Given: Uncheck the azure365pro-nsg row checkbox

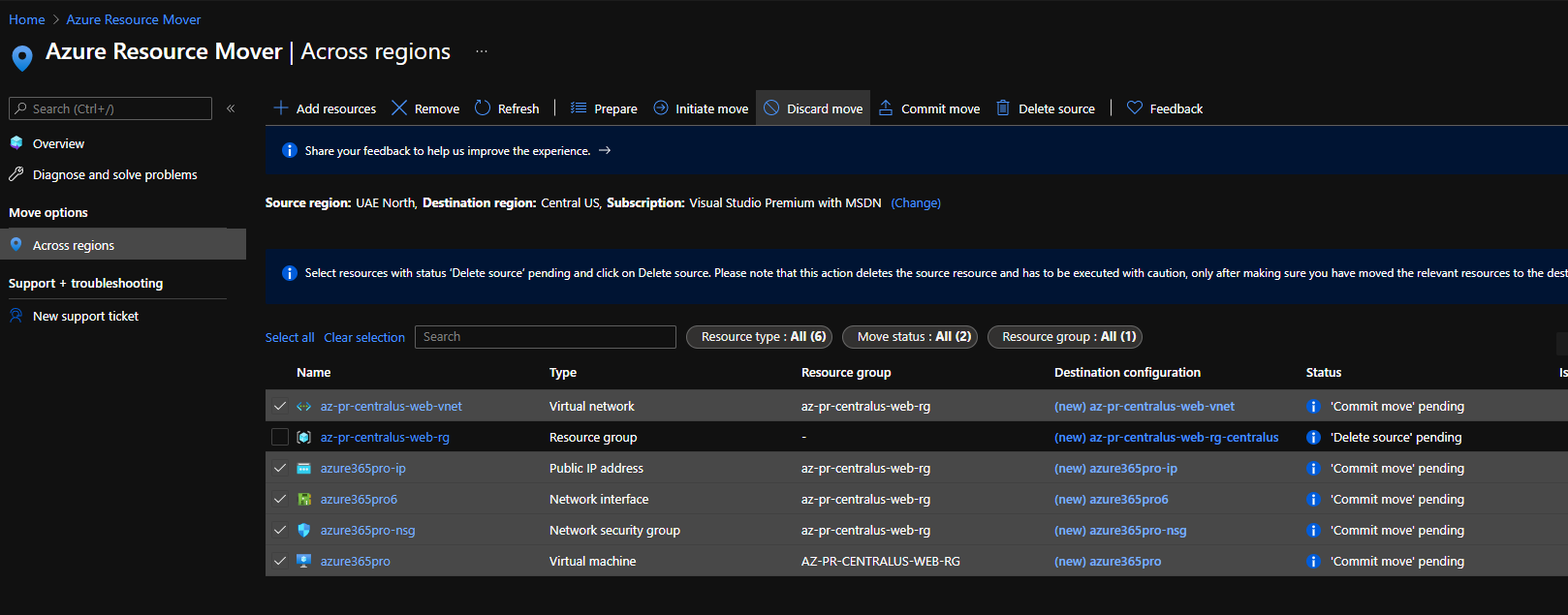Looking at the screenshot, I should point(280,531).
